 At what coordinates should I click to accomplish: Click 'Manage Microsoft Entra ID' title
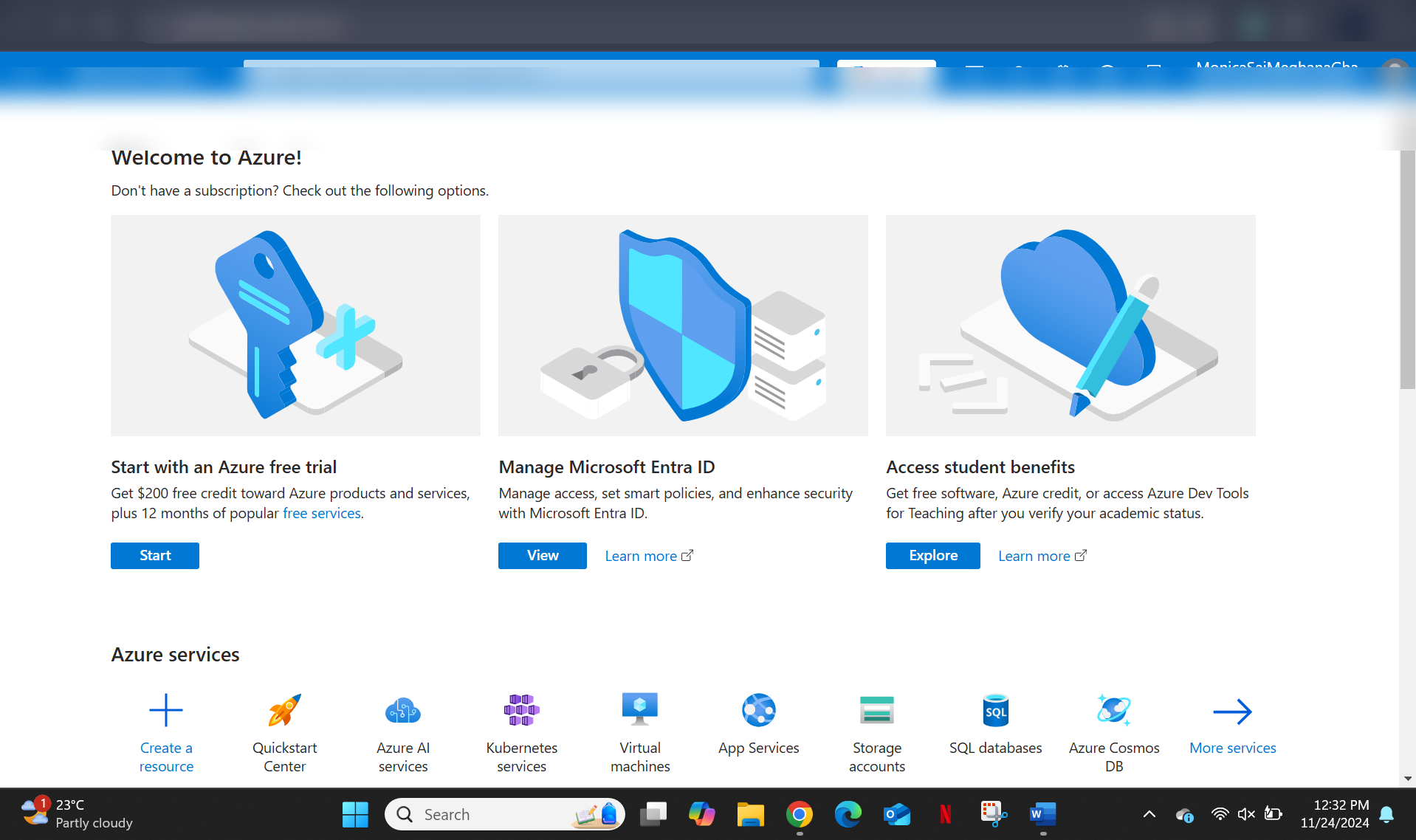607,467
